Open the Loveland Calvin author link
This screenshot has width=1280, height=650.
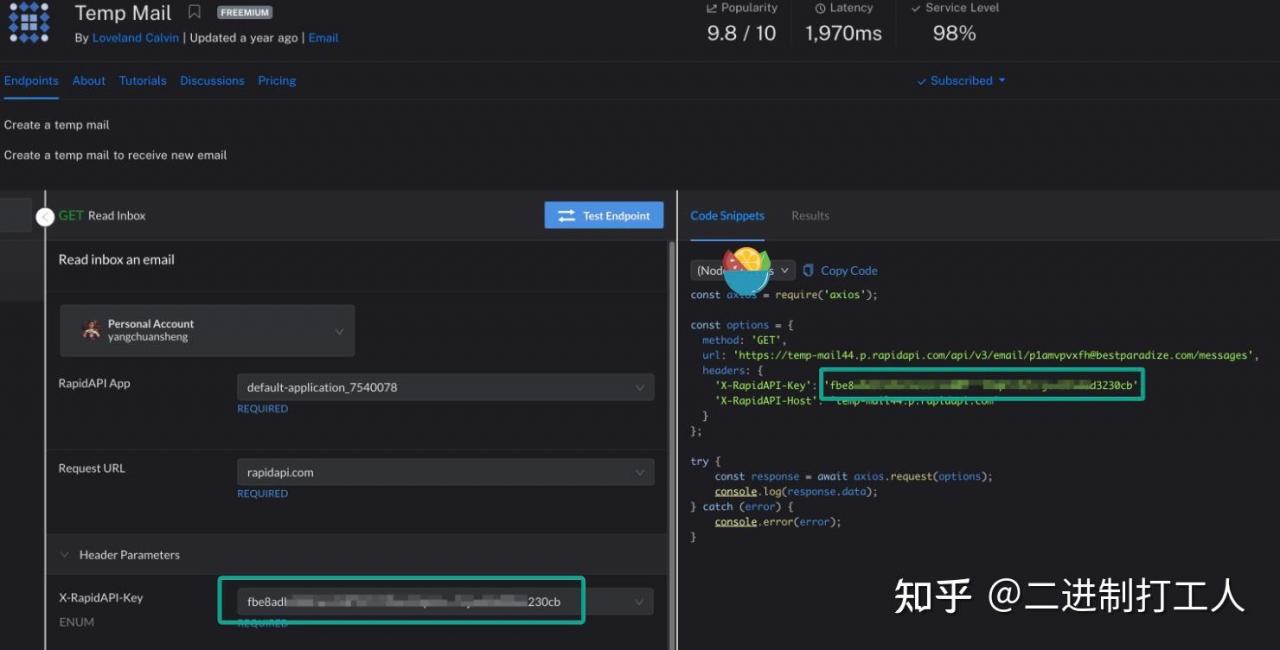click(136, 38)
